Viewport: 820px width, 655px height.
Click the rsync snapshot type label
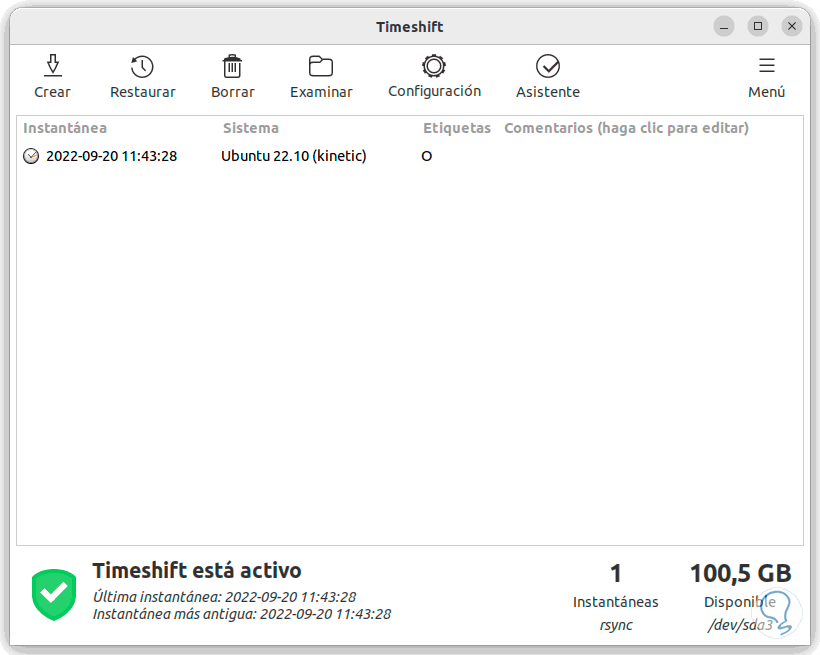[x=616, y=624]
